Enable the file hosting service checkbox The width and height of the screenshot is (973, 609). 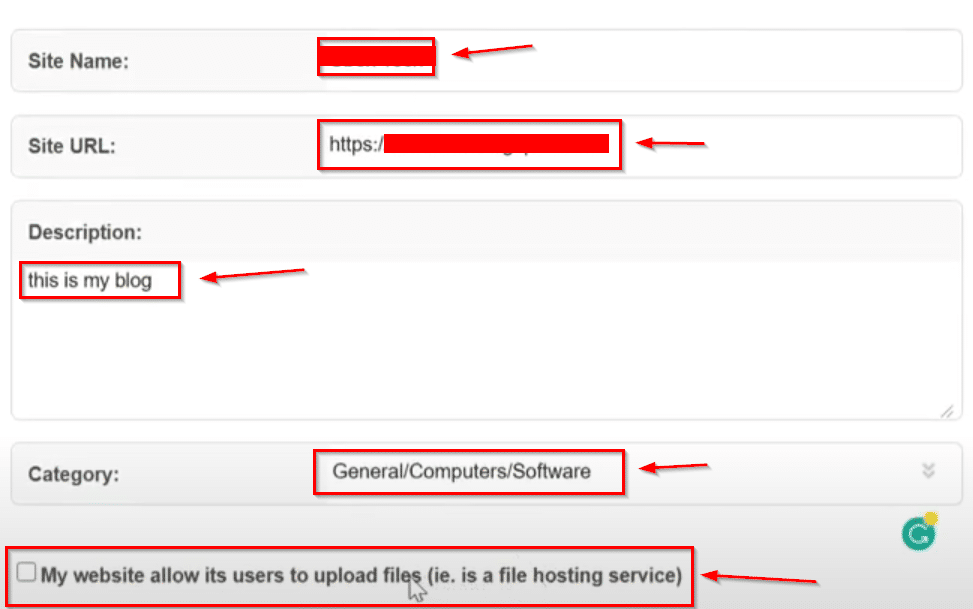pos(27,573)
